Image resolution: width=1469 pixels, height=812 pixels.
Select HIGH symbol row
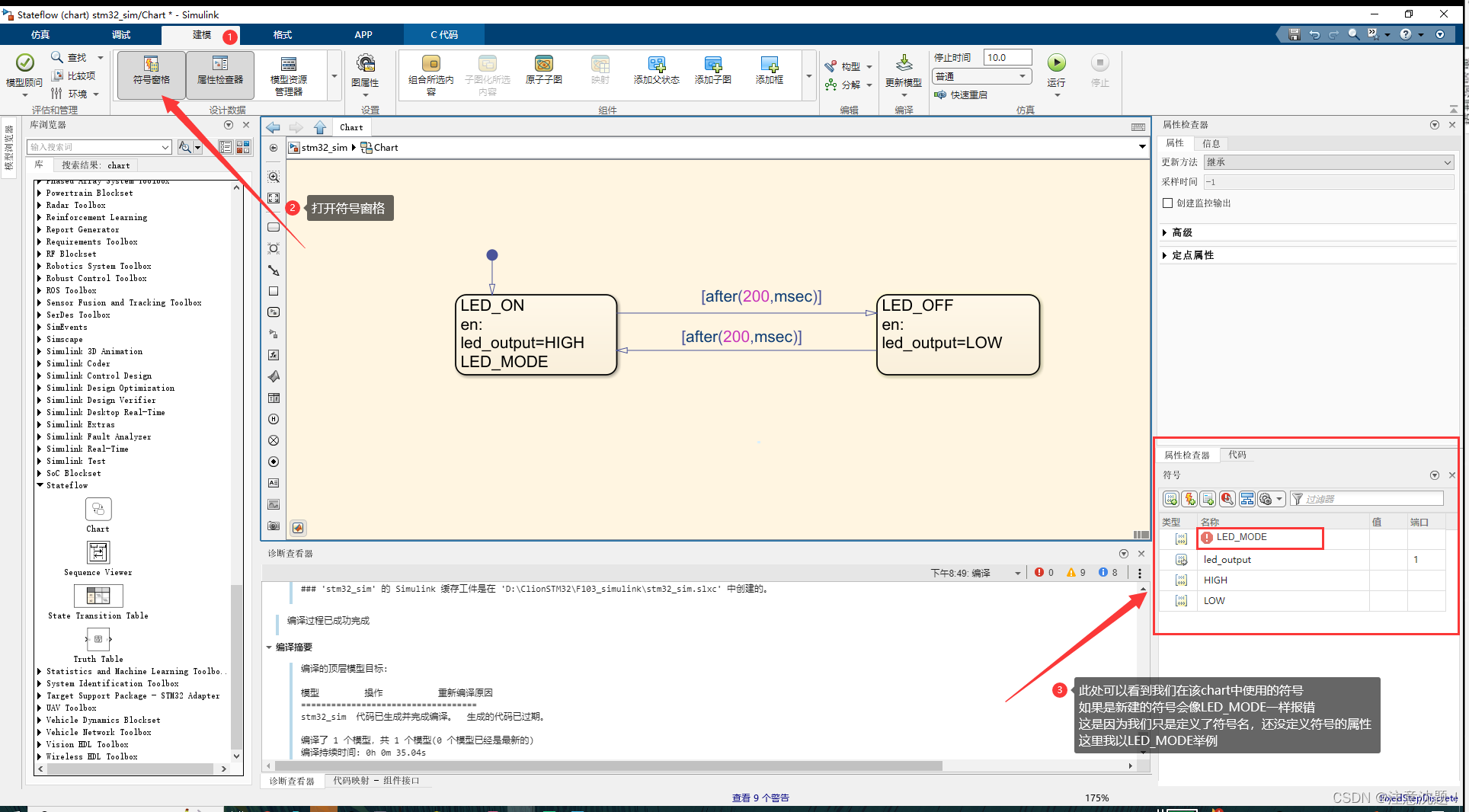[1302, 580]
